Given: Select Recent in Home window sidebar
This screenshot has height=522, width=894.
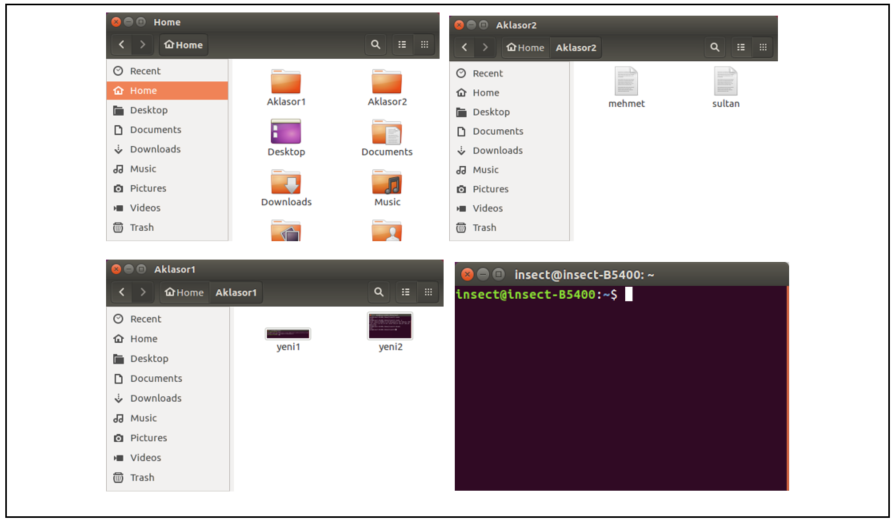Looking at the screenshot, I should [167, 71].
